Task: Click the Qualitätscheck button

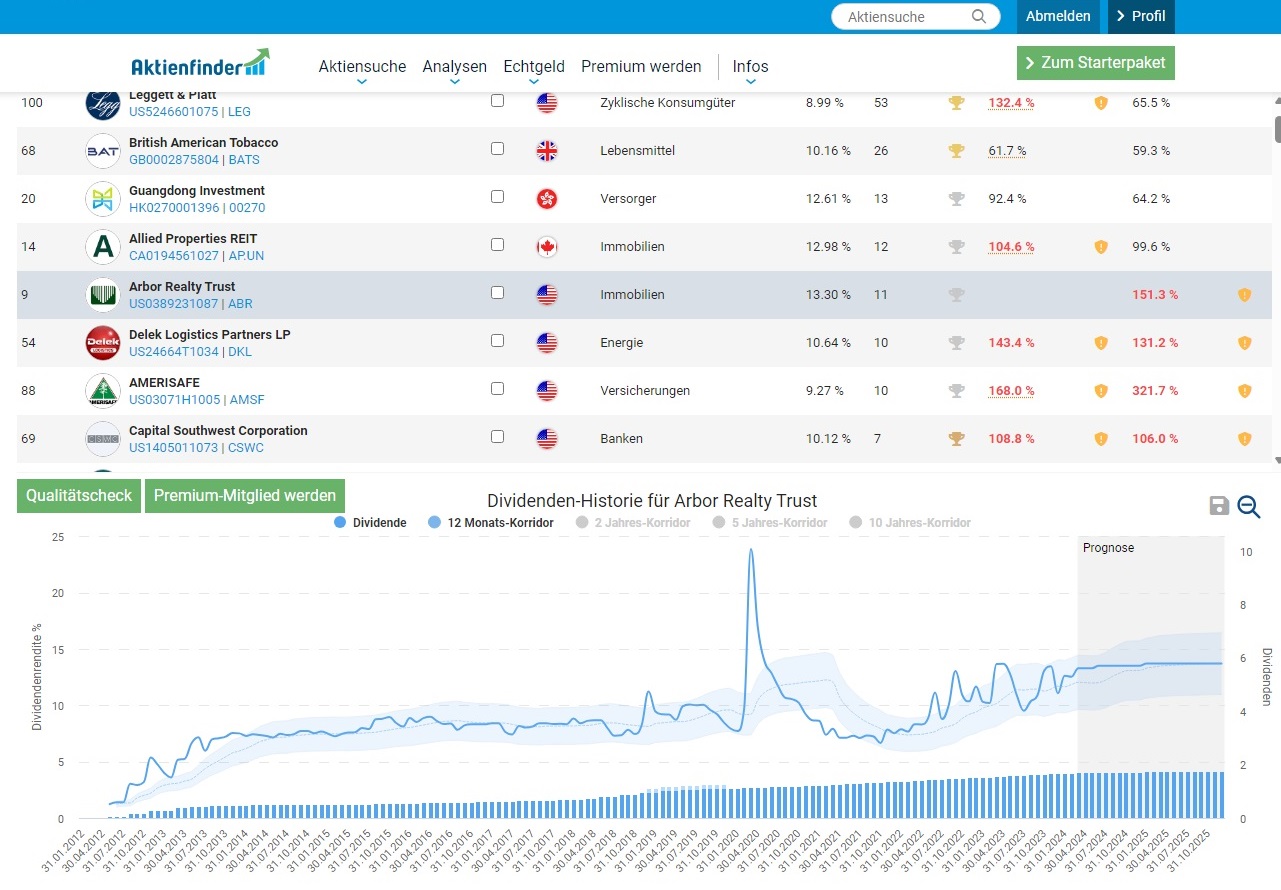Action: point(79,496)
